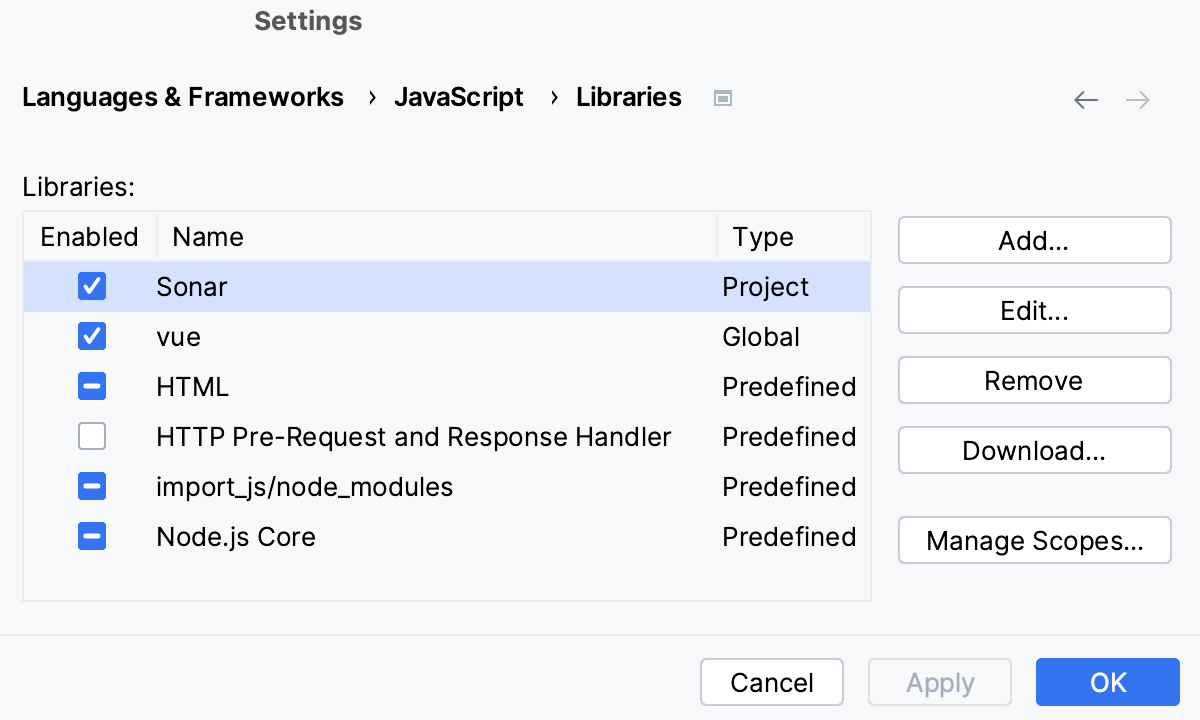Toggle the Node.js Core library
This screenshot has height=720, width=1200.
tap(91, 536)
